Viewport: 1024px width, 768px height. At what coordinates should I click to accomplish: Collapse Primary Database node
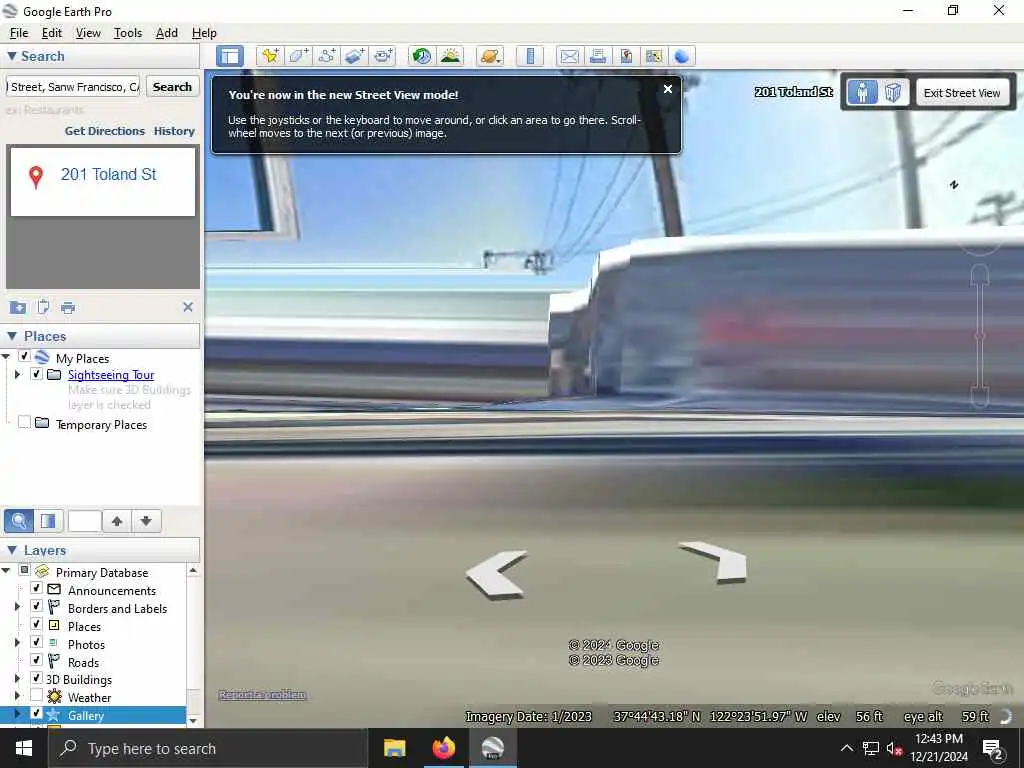click(6, 571)
